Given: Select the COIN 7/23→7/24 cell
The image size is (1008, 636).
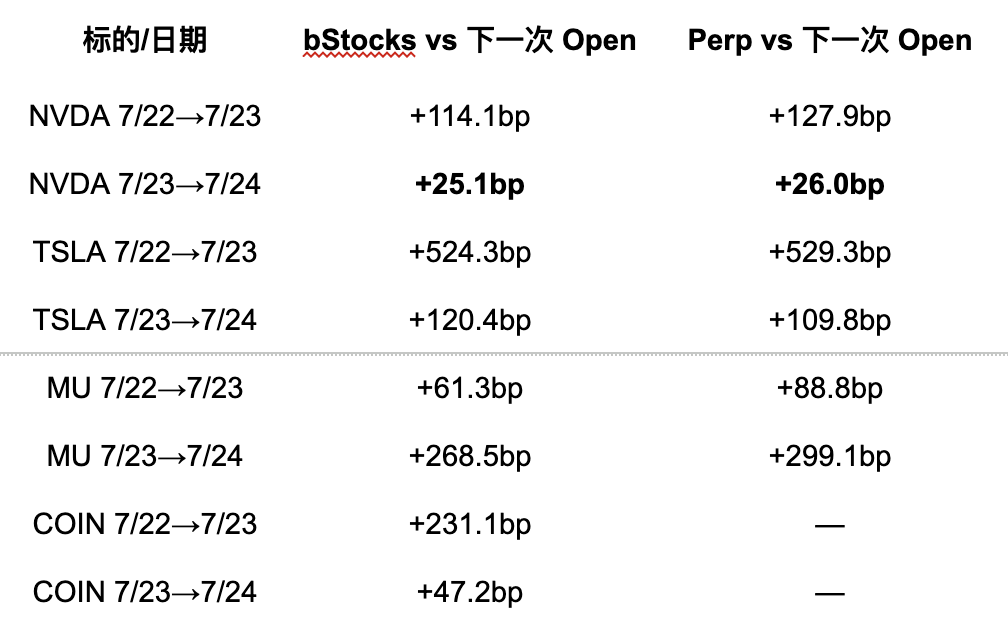Looking at the screenshot, I should click(145, 592).
